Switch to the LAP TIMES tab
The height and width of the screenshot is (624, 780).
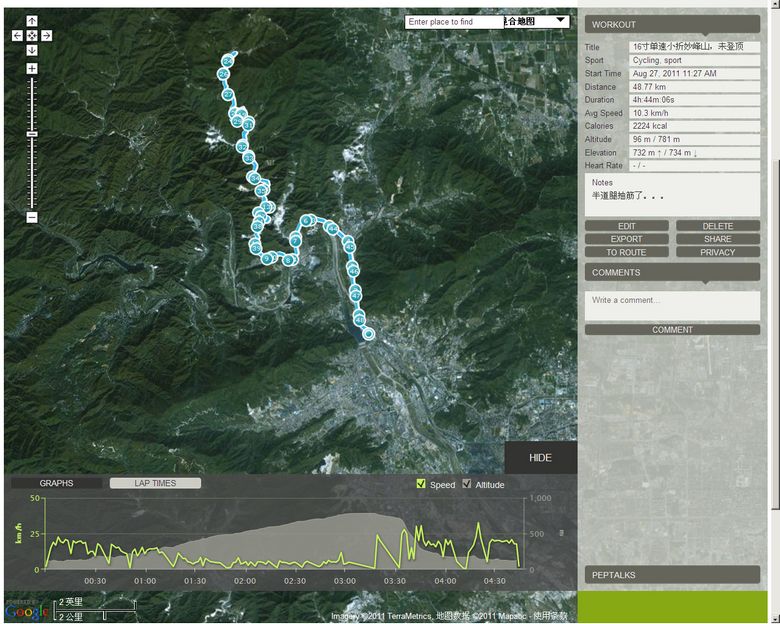click(155, 483)
